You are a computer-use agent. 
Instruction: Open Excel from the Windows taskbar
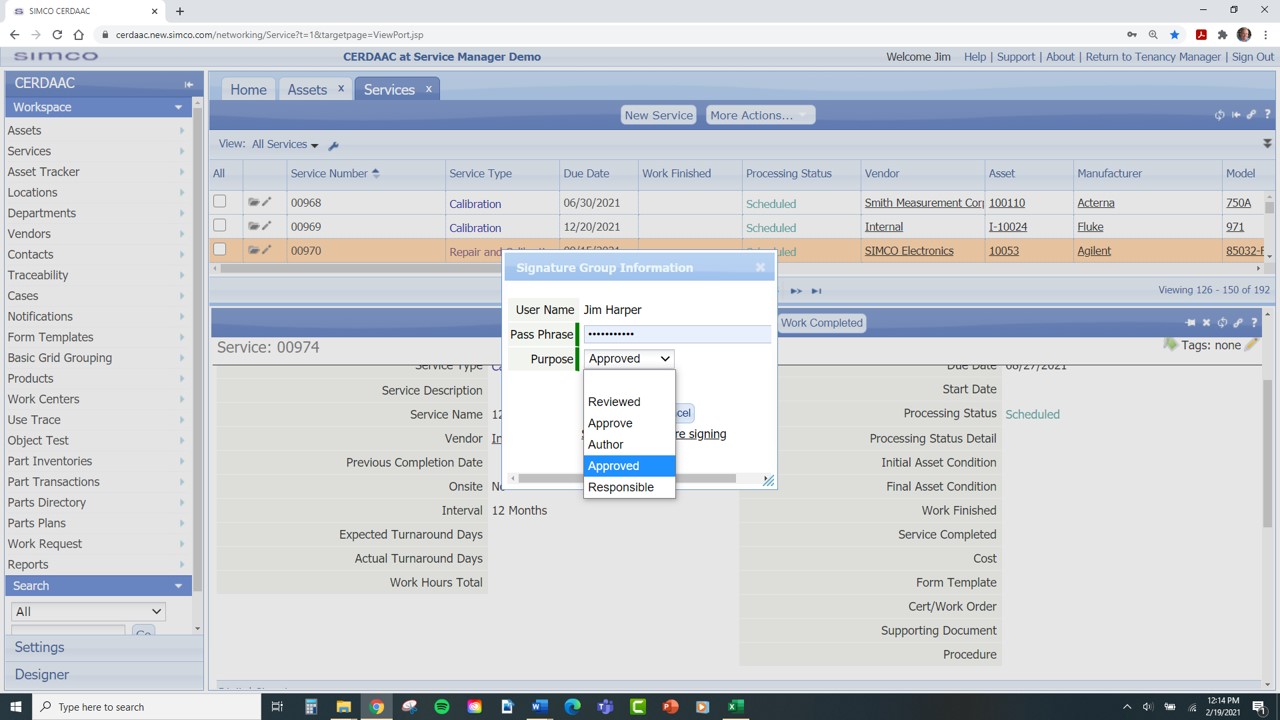(x=735, y=707)
